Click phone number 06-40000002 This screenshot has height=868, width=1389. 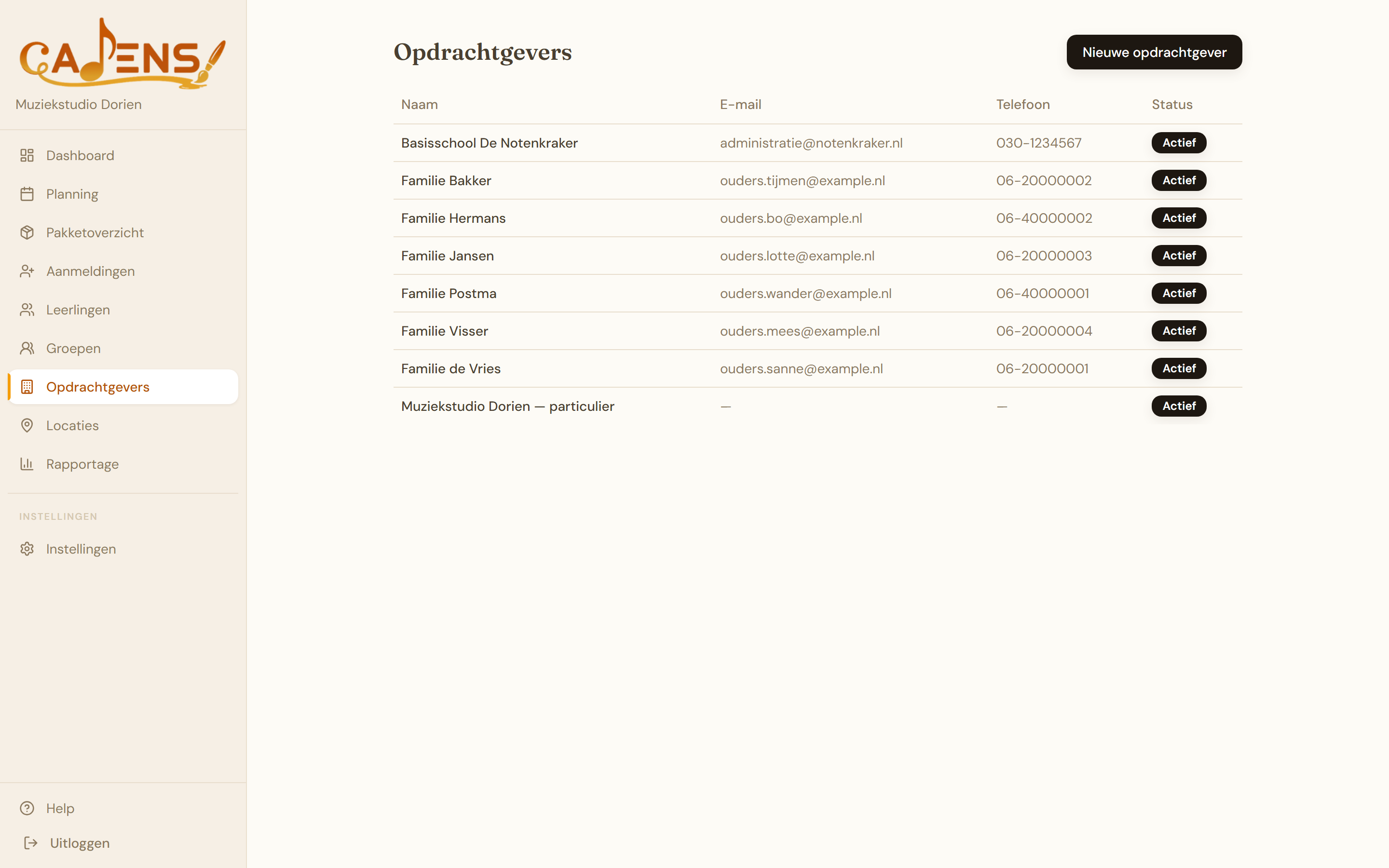(x=1044, y=218)
